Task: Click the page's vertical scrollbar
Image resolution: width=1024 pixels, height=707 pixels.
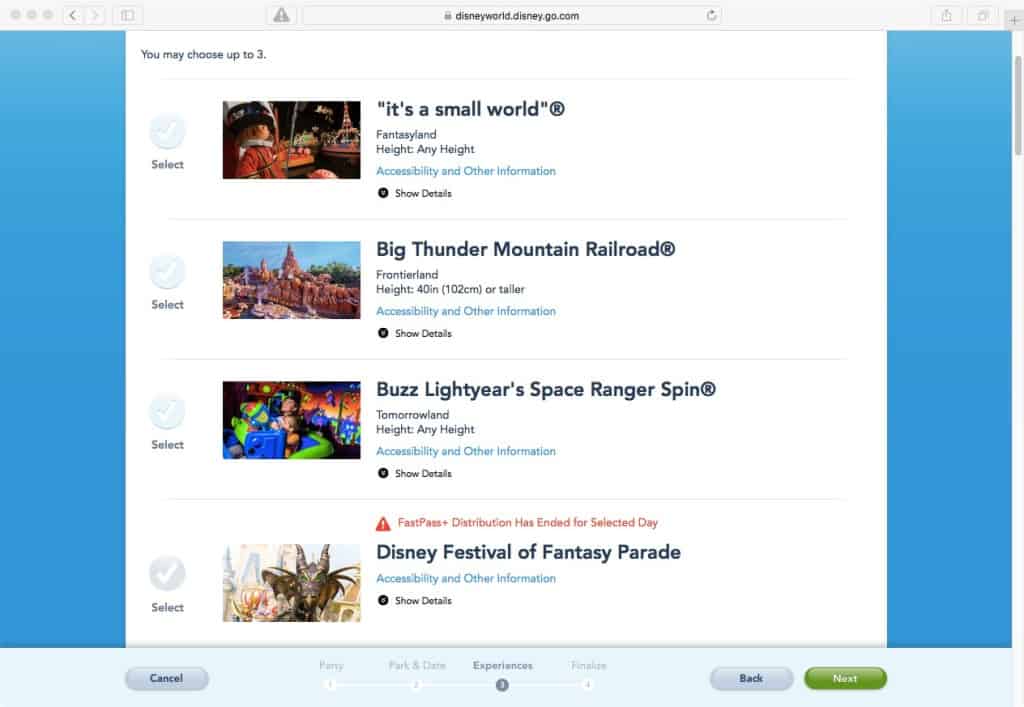Action: [x=1017, y=106]
